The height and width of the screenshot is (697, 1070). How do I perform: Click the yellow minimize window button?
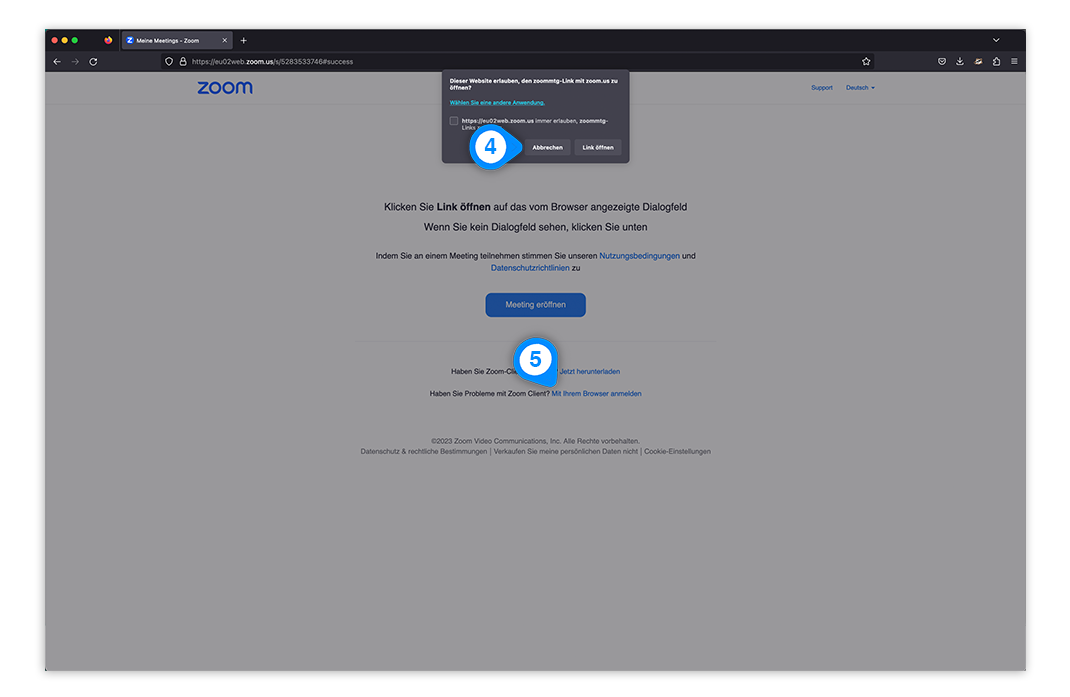coord(65,40)
